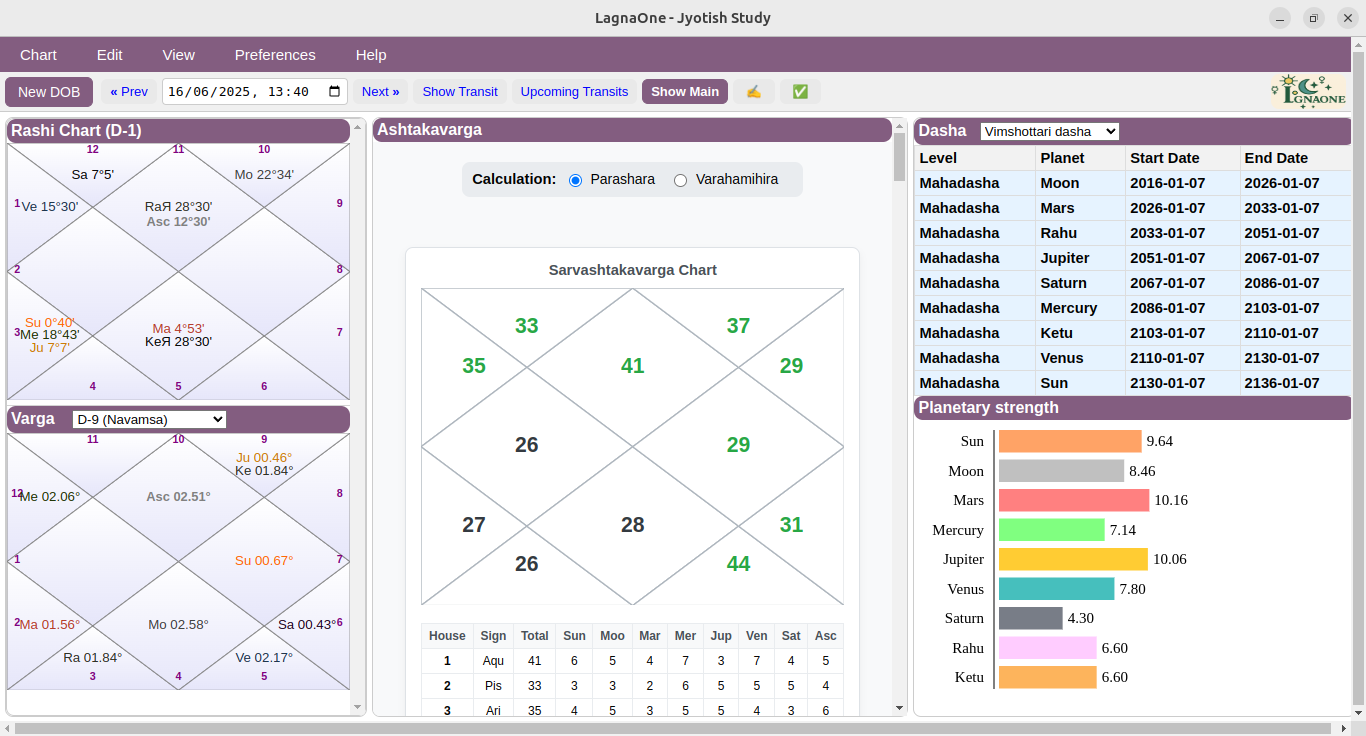Click the Start Date column header
The width and height of the screenshot is (1366, 736).
pos(1183,158)
